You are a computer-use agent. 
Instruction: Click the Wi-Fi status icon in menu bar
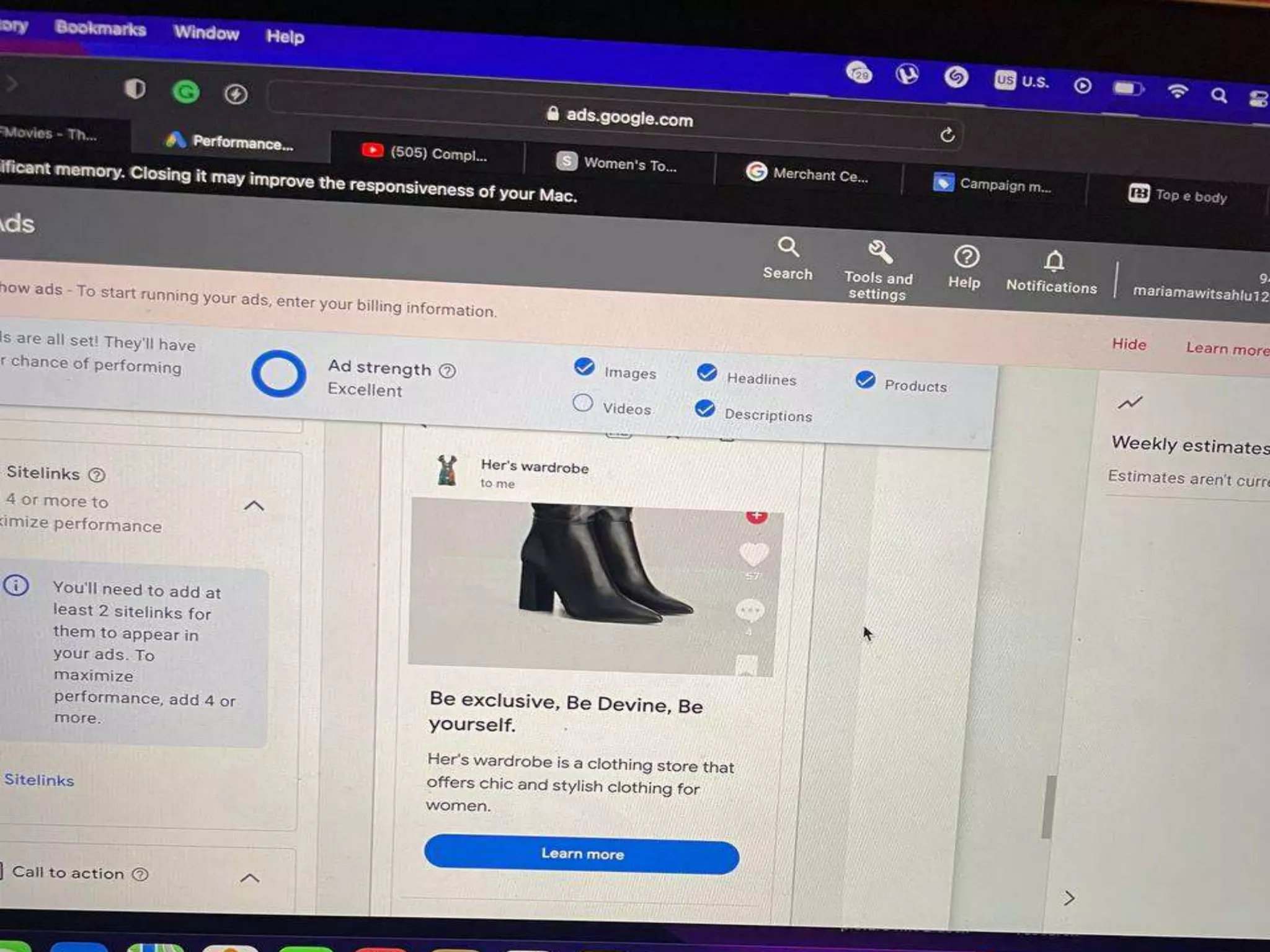click(x=1177, y=92)
